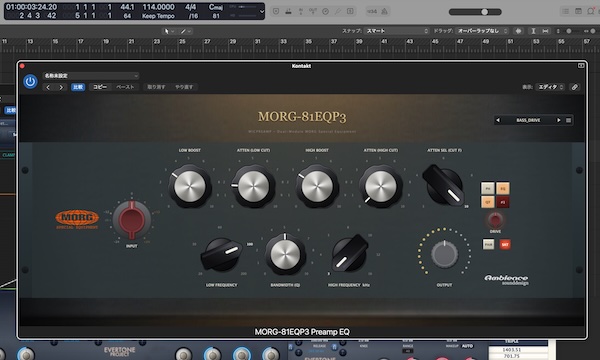Toggle the dark red button beside QT
Viewport: 600px width, 360px height.
(x=503, y=202)
